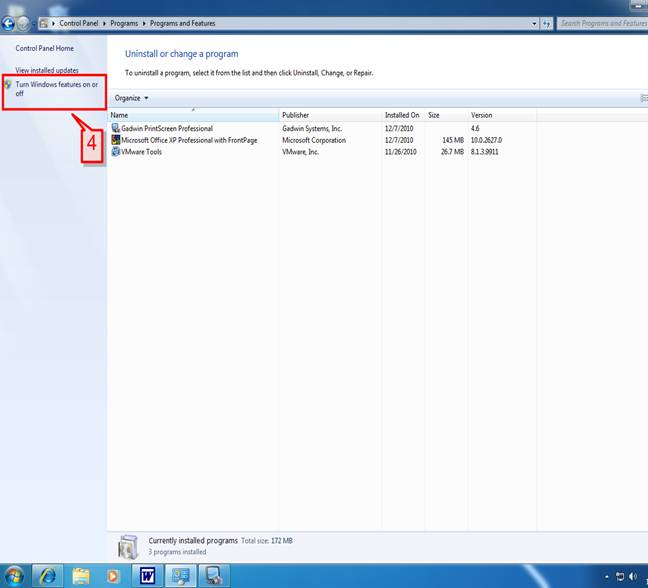Image resolution: width=648 pixels, height=588 pixels.
Task: Select Programs in the breadcrumb path
Action: [x=124, y=23]
